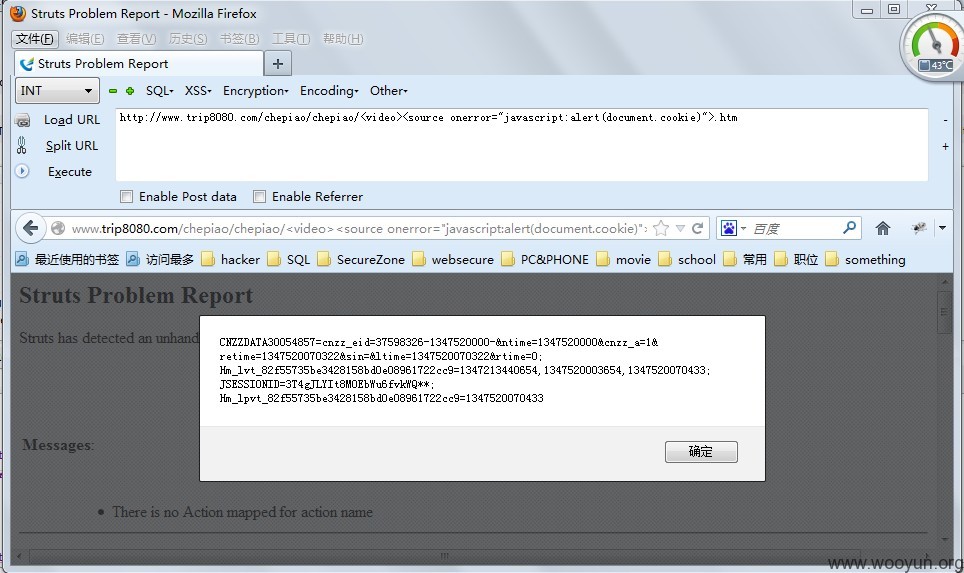Click the Execute play icon
This screenshot has width=964, height=573.
coord(22,171)
